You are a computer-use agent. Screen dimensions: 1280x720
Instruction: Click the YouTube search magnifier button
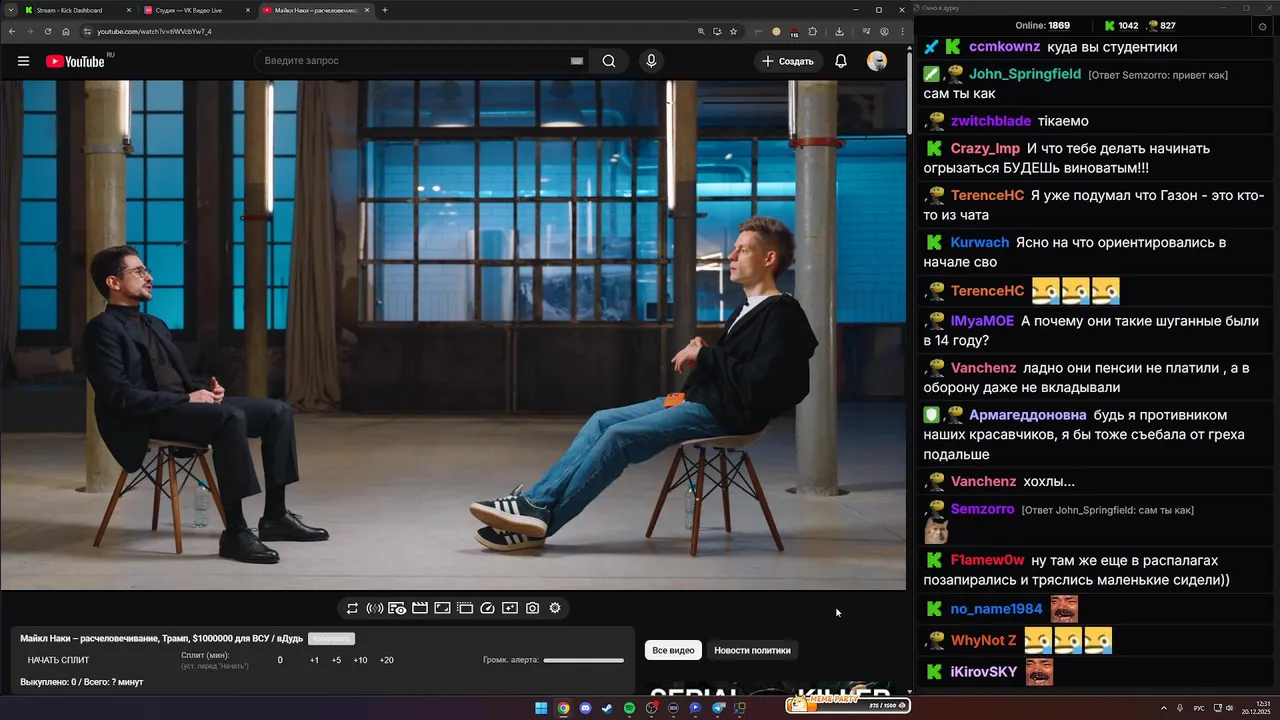coord(609,61)
